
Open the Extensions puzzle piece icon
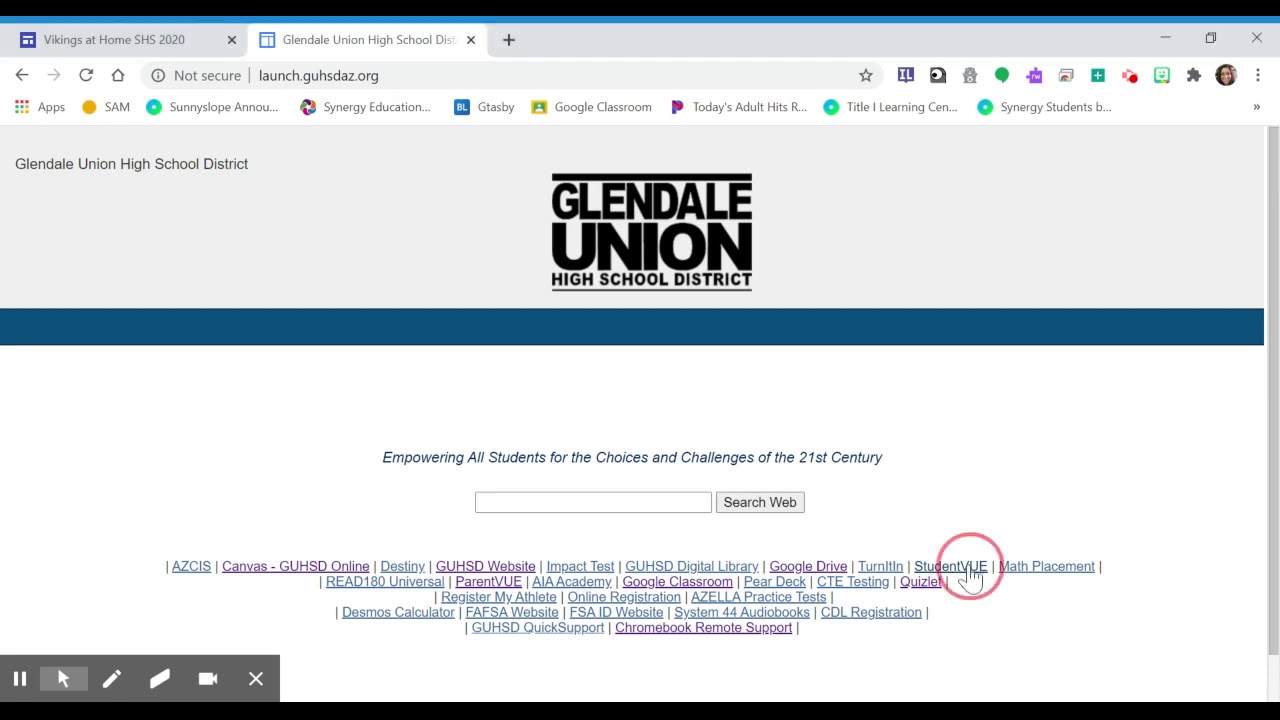1193,75
